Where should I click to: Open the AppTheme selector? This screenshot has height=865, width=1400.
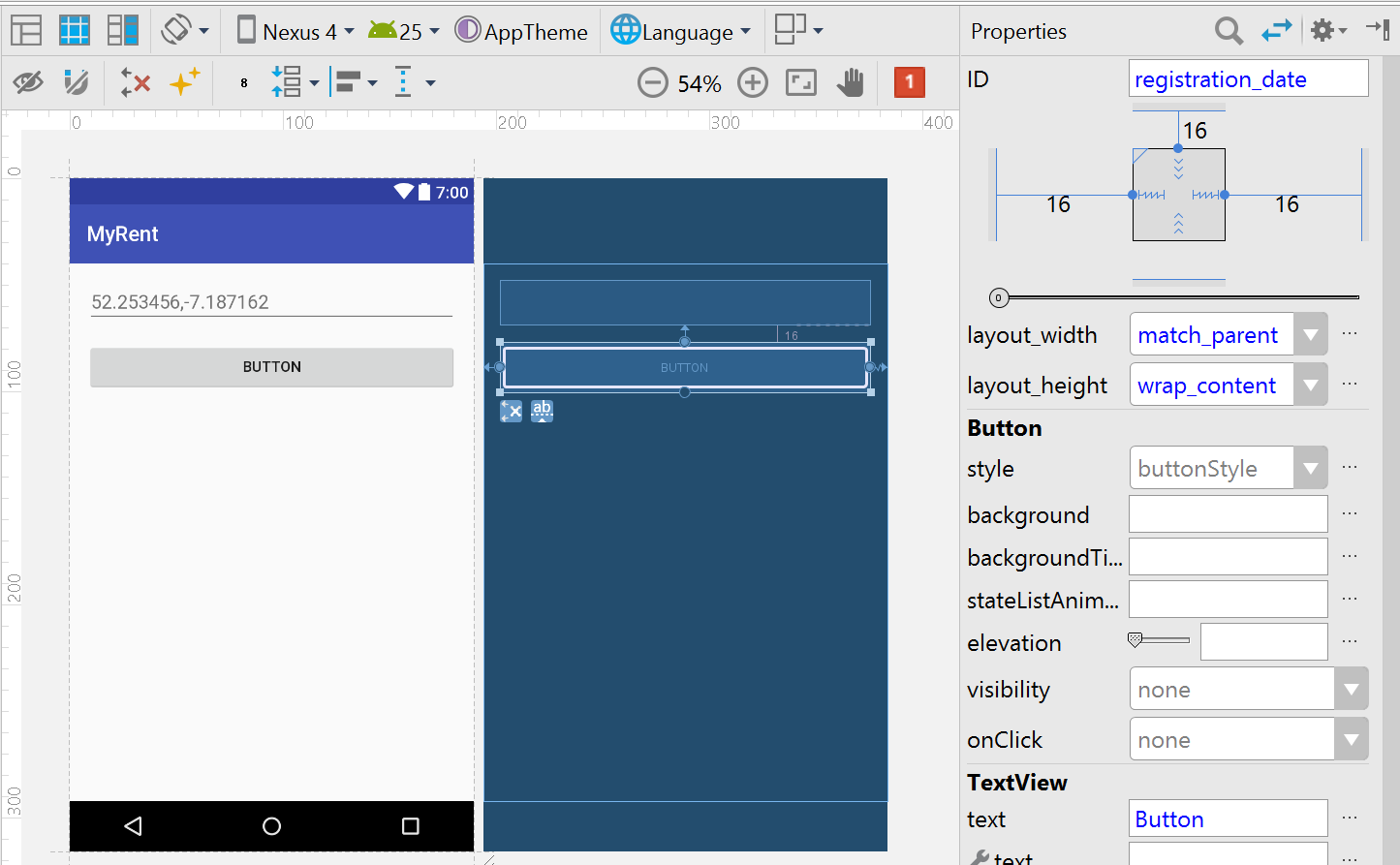[x=521, y=30]
